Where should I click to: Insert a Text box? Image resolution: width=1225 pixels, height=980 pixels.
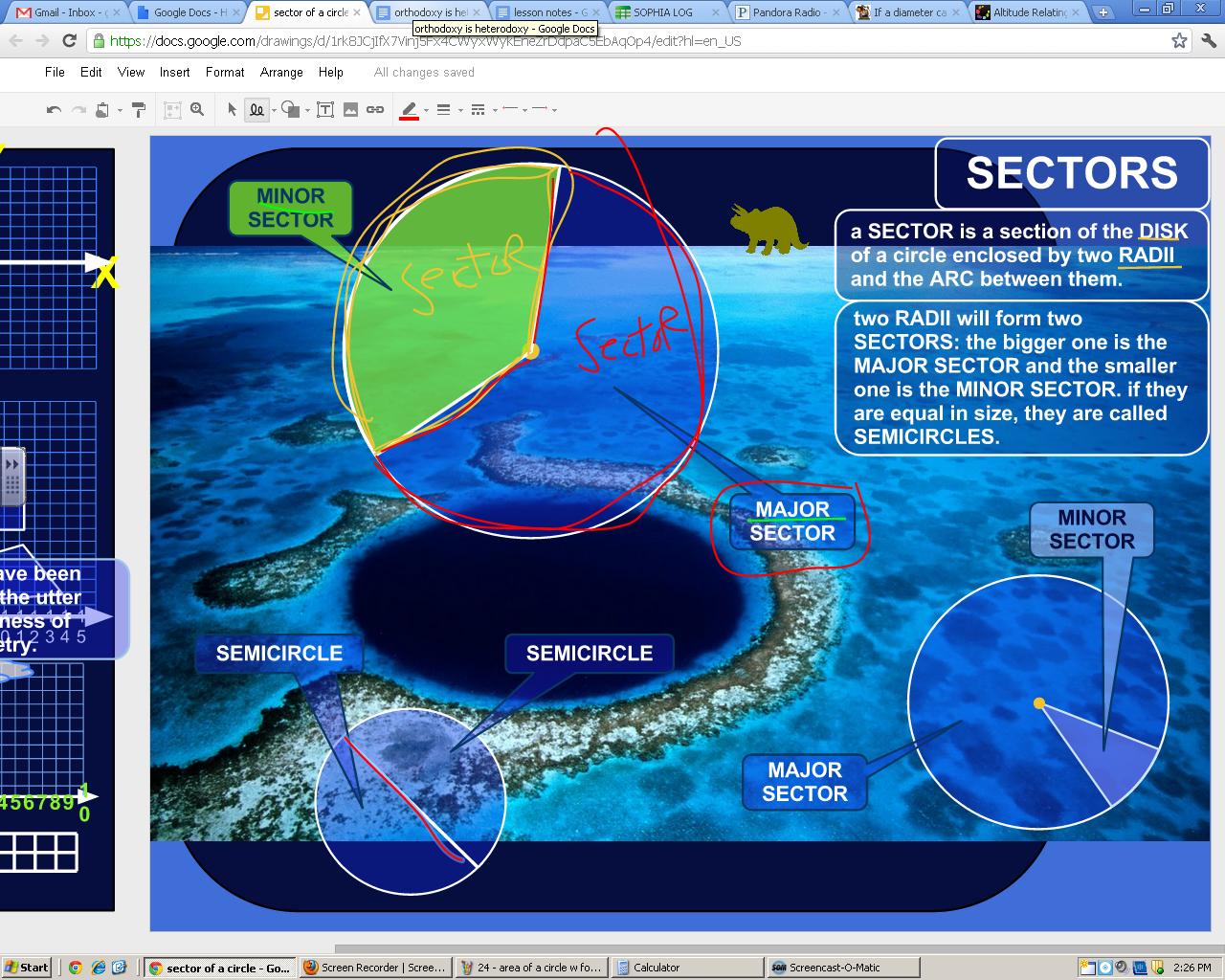click(326, 109)
